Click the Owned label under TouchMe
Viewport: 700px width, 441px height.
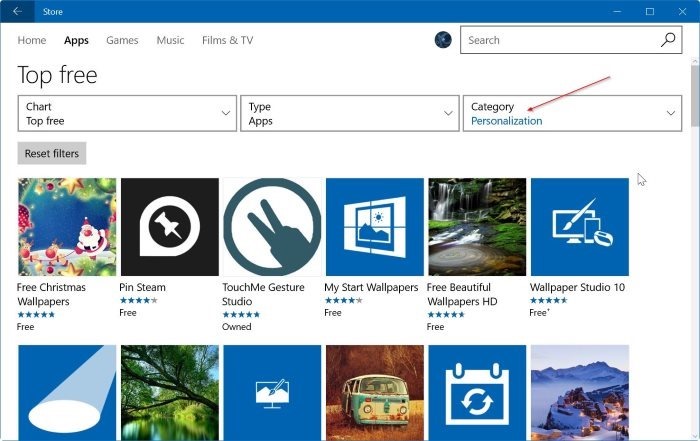(237, 327)
